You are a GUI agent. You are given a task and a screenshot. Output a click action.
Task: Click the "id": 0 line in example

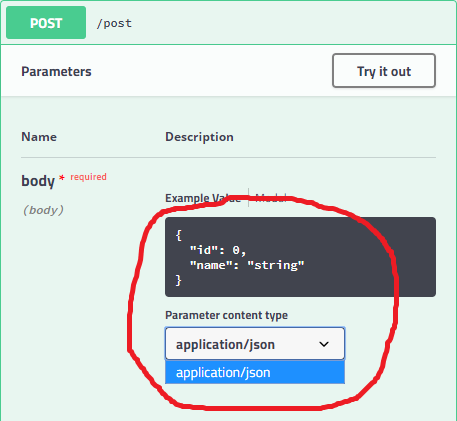pyautogui.click(x=218, y=250)
